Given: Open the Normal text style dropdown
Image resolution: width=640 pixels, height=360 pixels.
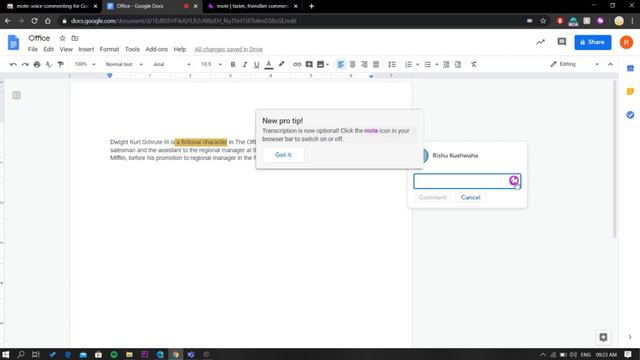Looking at the screenshot, I should (x=124, y=64).
